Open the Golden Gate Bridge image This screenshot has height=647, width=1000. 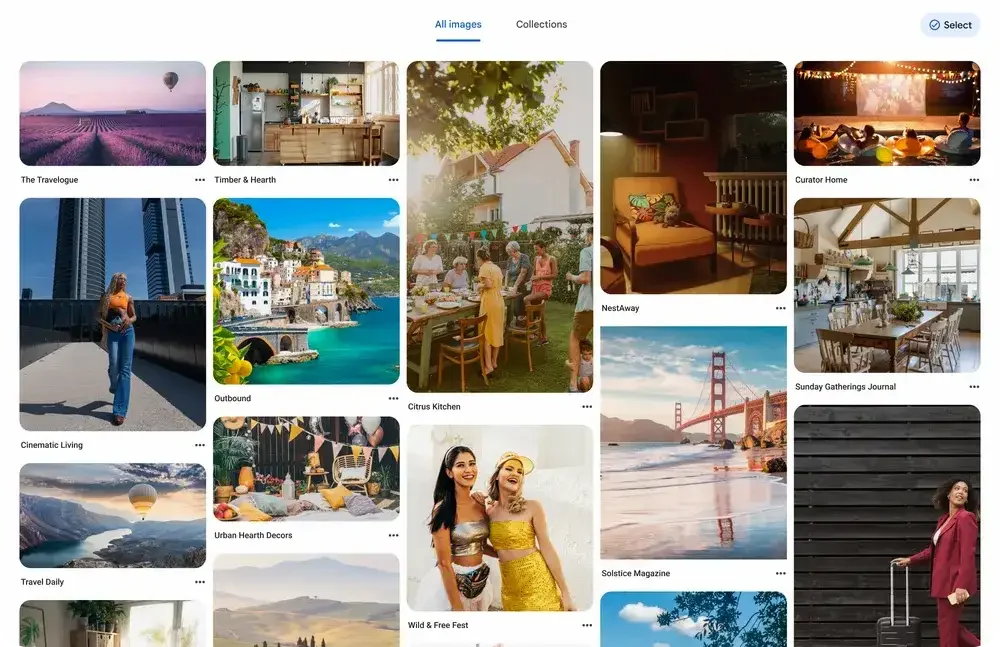[x=693, y=443]
